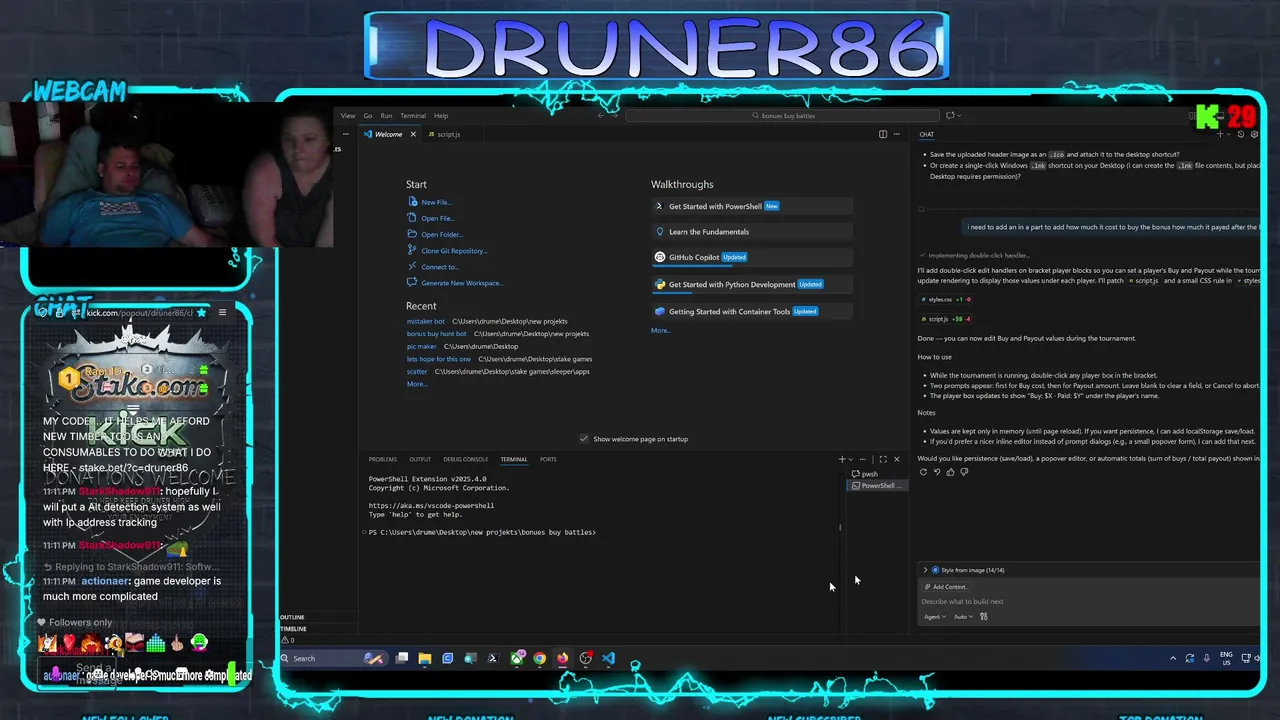Viewport: 1280px width, 720px height.
Task: Open recent project pic maker
Action: [x=421, y=346]
